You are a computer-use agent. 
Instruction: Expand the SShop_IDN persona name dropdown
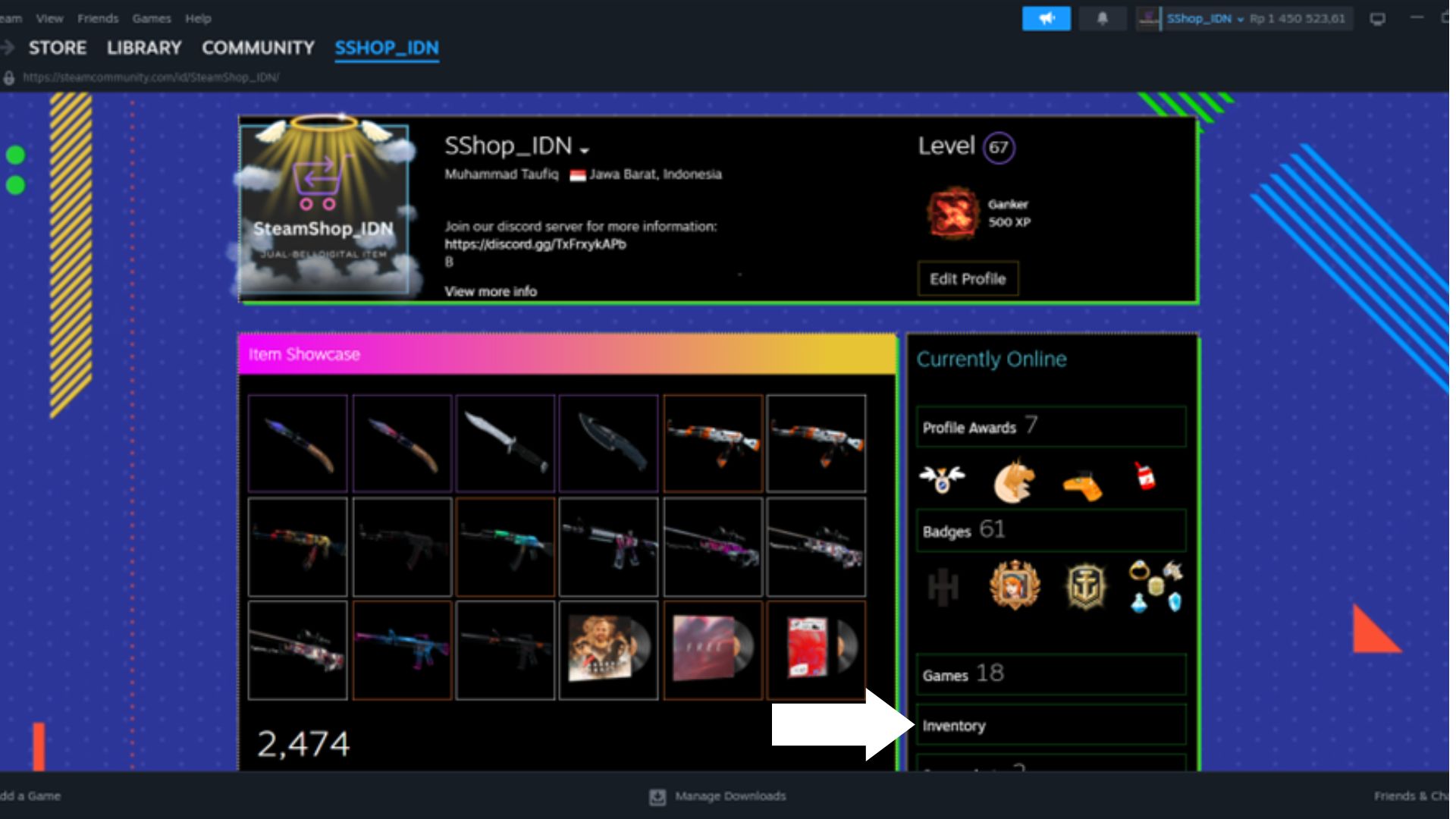(x=584, y=149)
